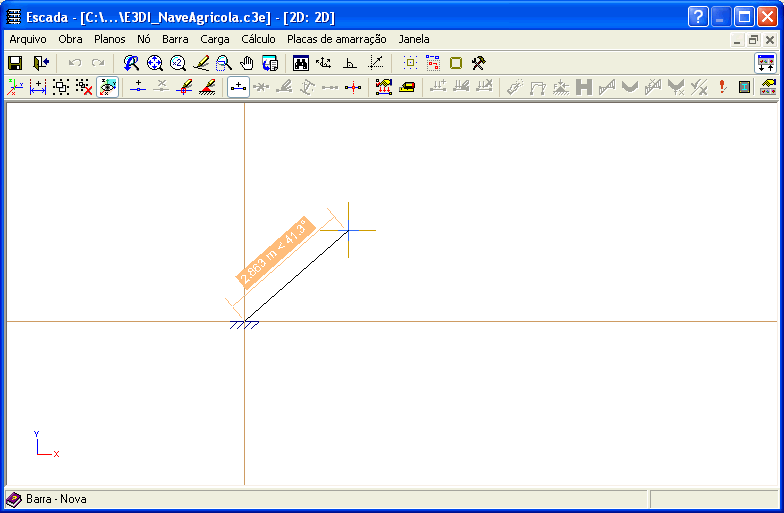Click the binoculars search icon

click(300, 63)
